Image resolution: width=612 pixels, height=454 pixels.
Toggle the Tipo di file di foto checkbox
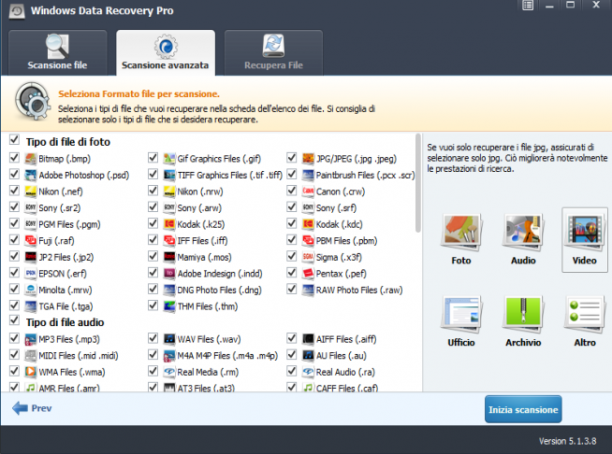click(x=14, y=139)
